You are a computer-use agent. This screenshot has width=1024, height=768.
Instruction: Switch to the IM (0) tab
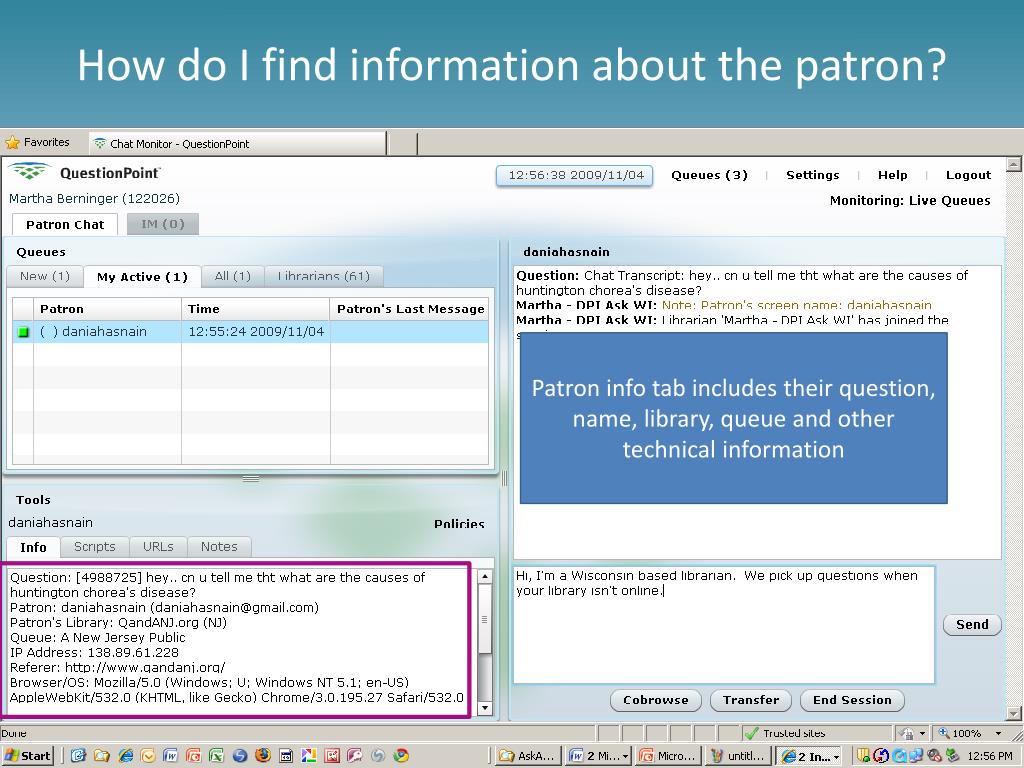(163, 224)
